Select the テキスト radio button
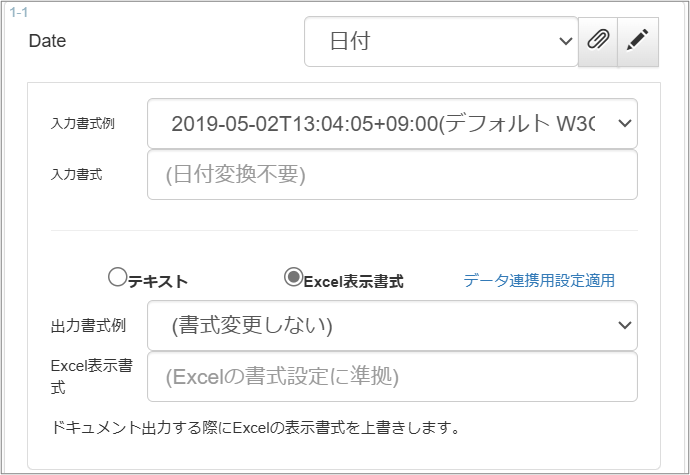Screen dimensions: 690x475 (117, 278)
